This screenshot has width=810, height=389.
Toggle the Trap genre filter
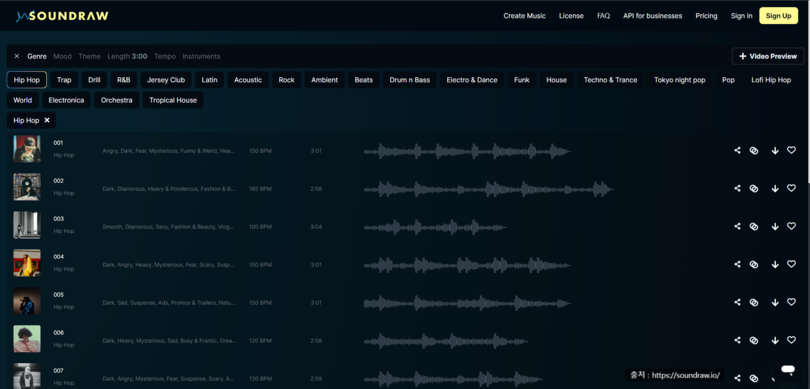64,80
